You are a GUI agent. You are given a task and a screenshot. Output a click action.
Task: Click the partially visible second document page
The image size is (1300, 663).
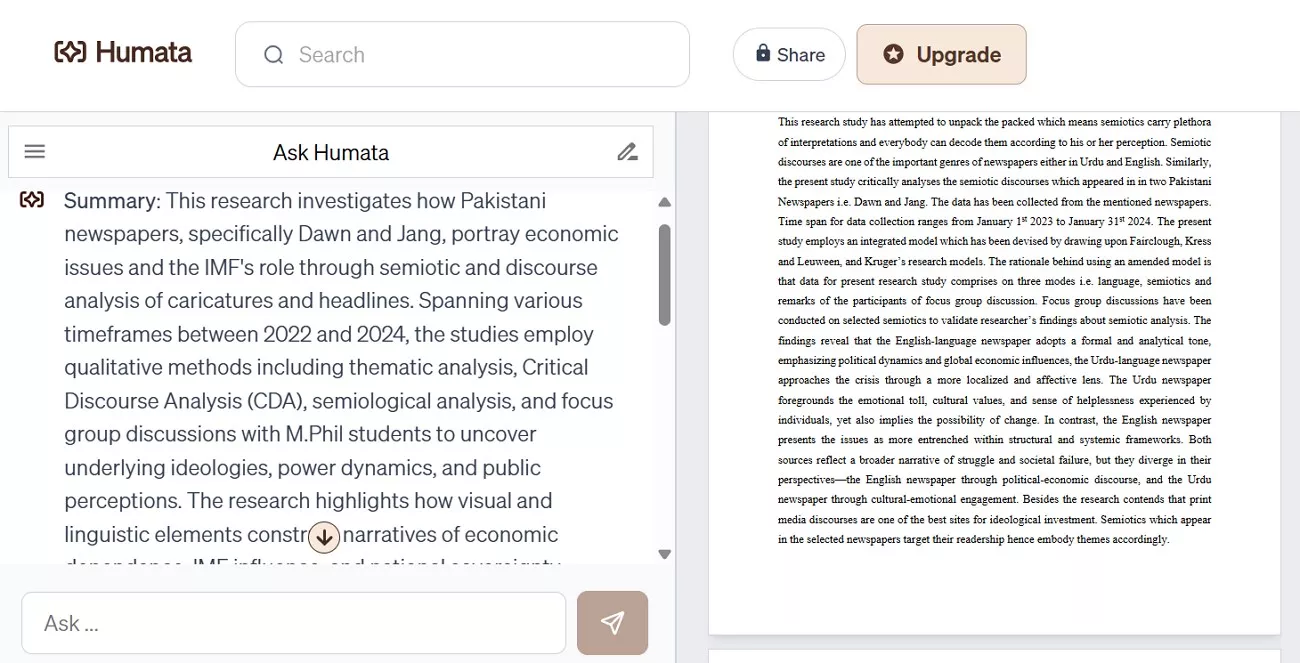[995, 656]
